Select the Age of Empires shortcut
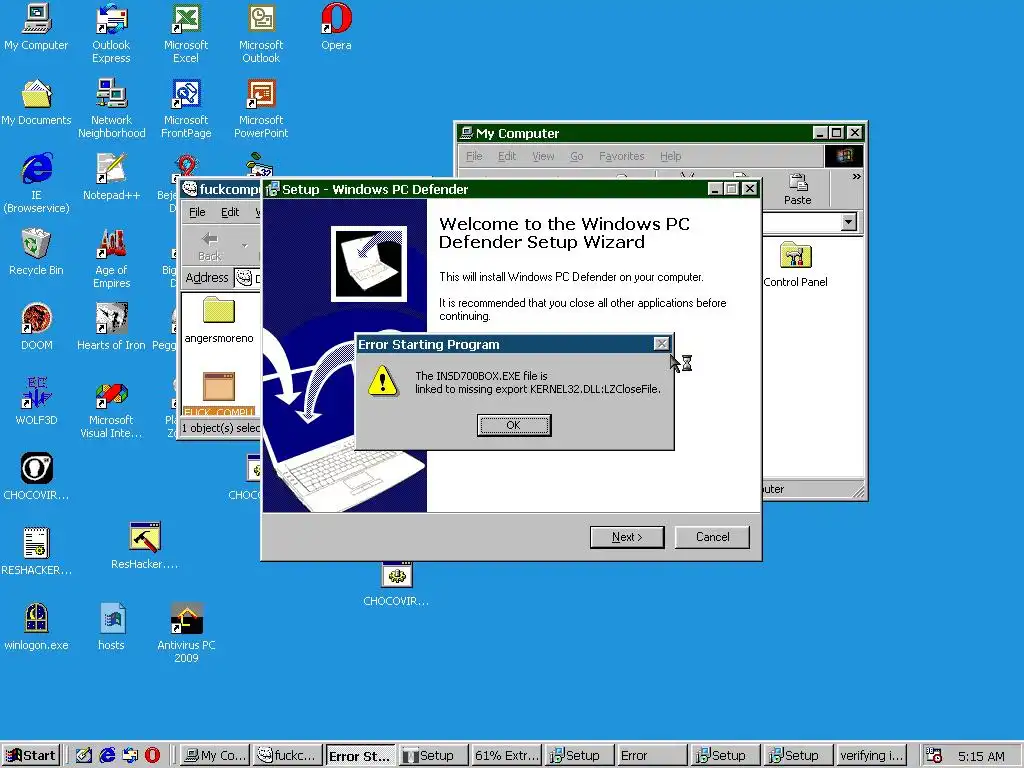 coord(112,258)
